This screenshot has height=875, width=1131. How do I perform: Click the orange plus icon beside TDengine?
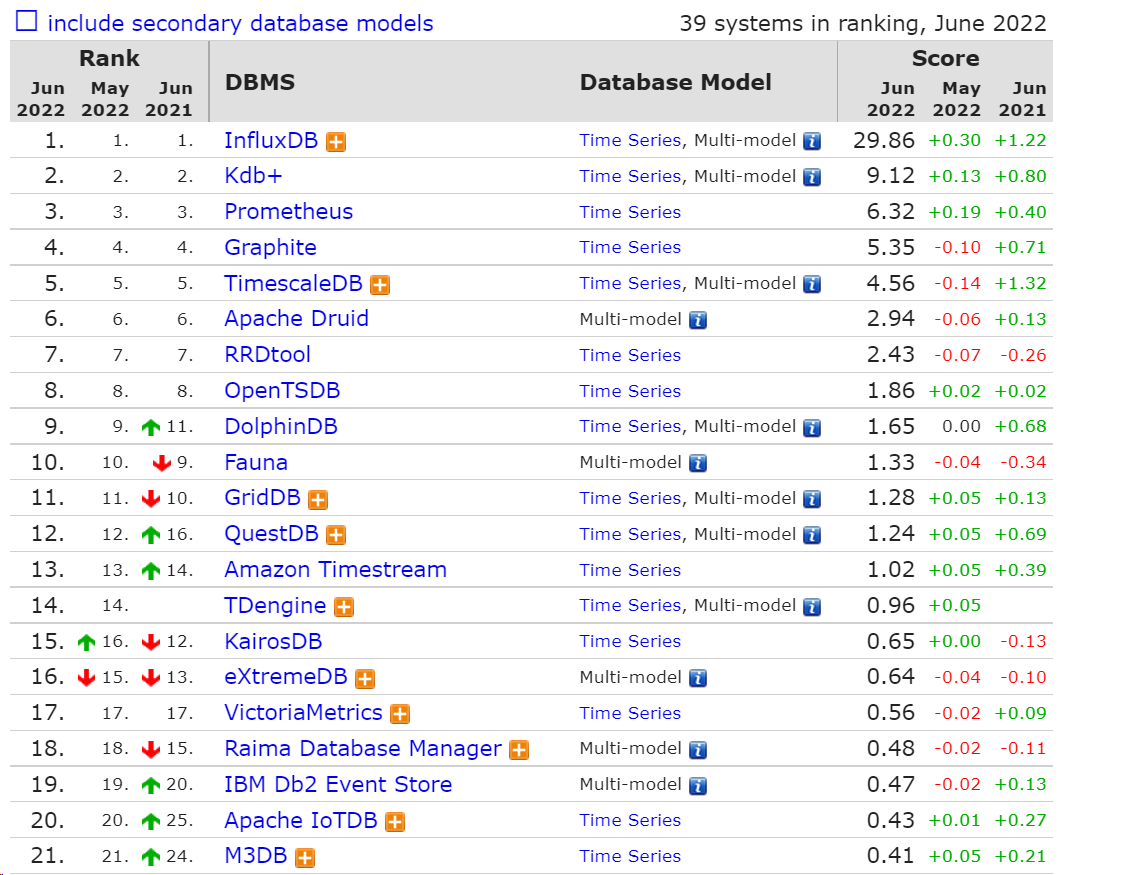coord(343,607)
